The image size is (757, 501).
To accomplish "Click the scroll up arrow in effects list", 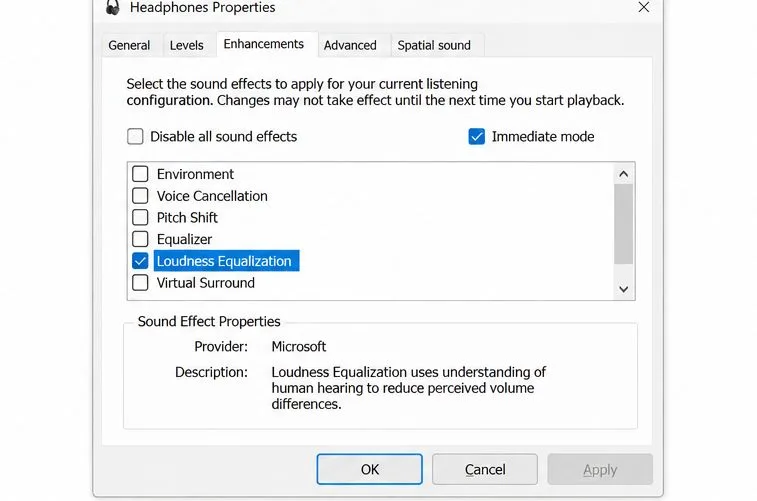I will pyautogui.click(x=623, y=174).
